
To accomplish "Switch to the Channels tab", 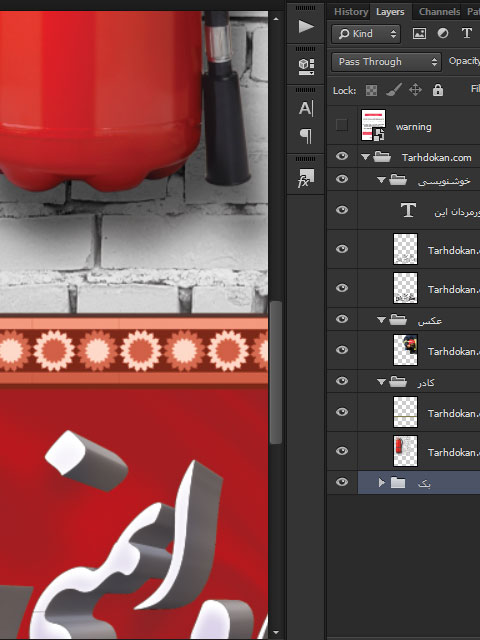I will (x=439, y=12).
